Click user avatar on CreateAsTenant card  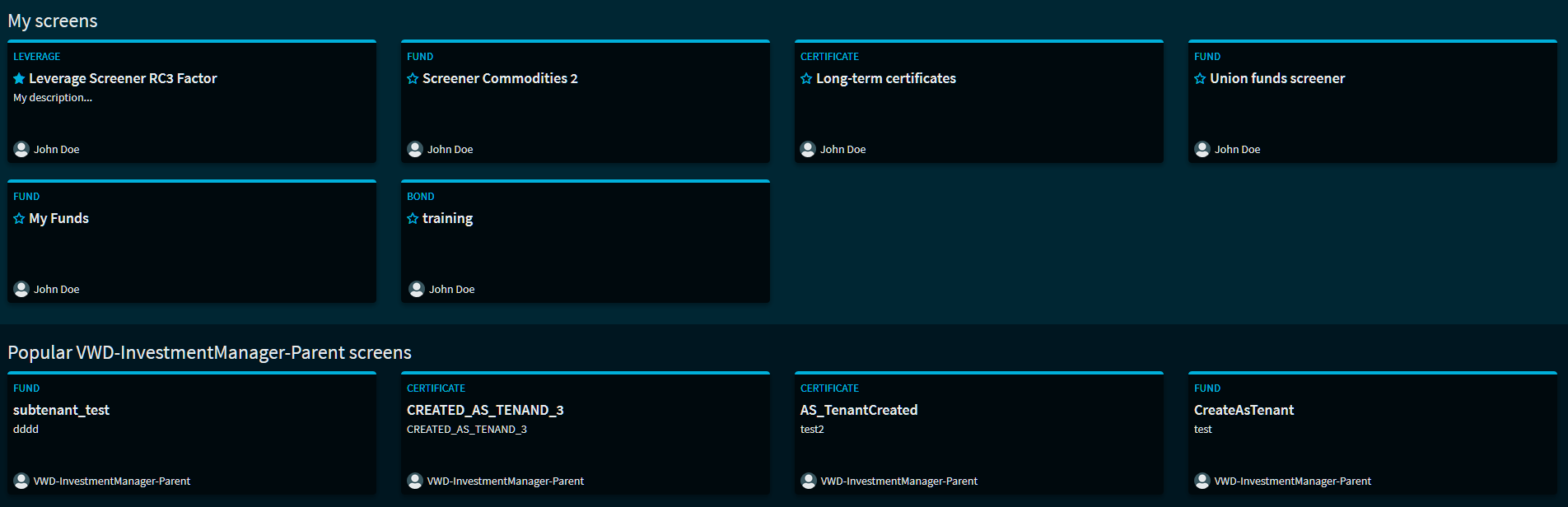(1202, 481)
